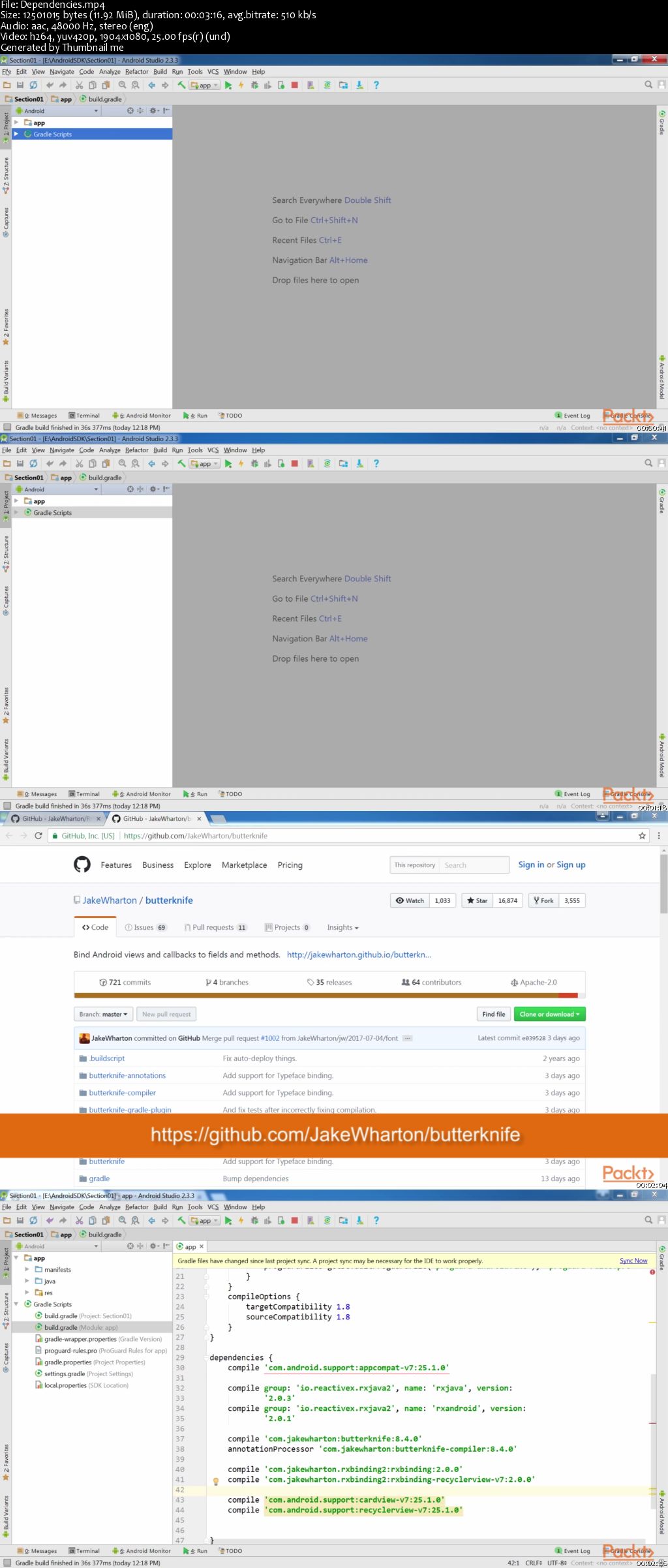This screenshot has width=668, height=1568.
Task: Toggle Terminal tool window in bottom Android Studio window
Action: point(84,1551)
